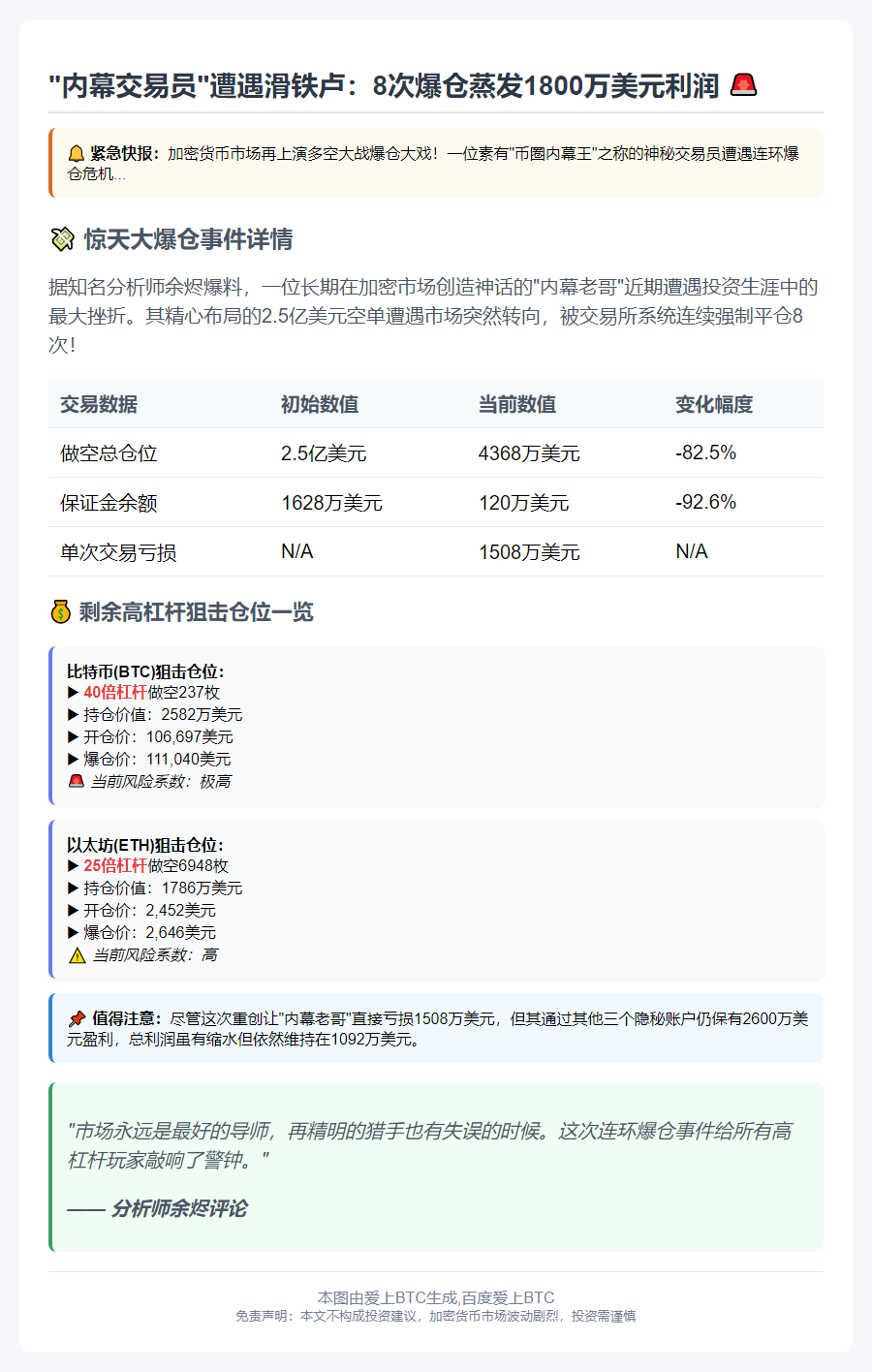Click the 变化幅度 column header

pyautogui.click(x=714, y=404)
